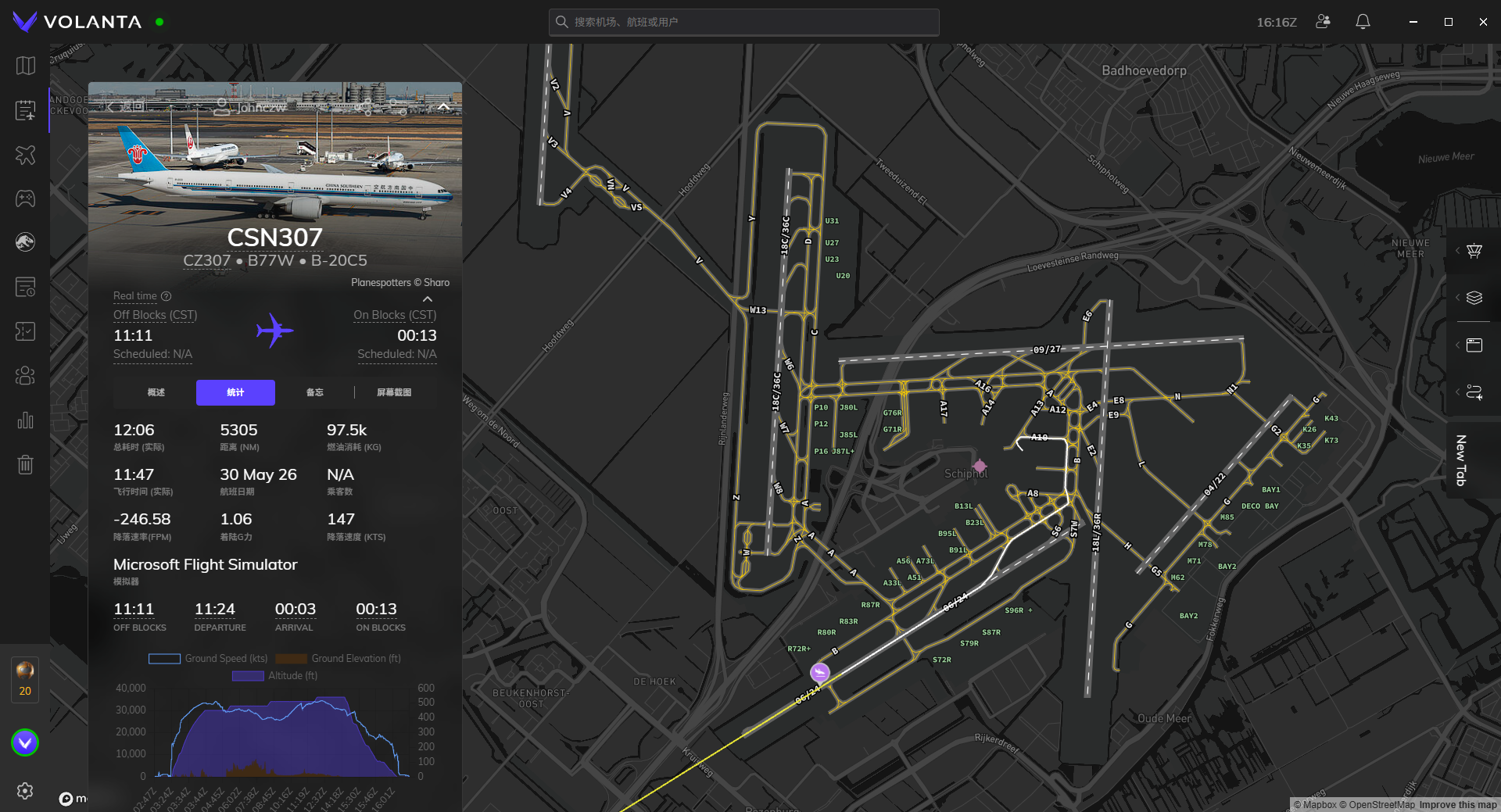Toggle Altitude (ft) chart series
This screenshot has height=812, width=1501.
[x=274, y=676]
